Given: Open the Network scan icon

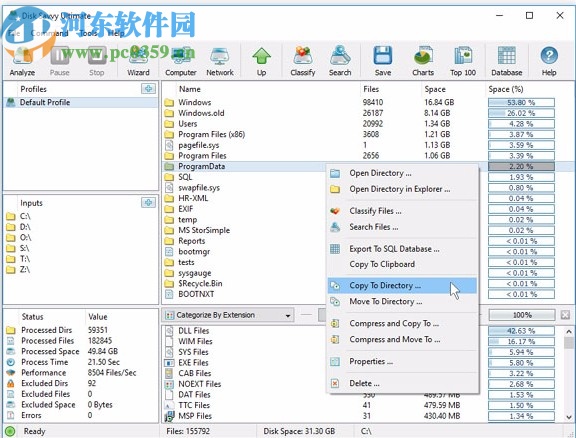Looking at the screenshot, I should (x=220, y=61).
